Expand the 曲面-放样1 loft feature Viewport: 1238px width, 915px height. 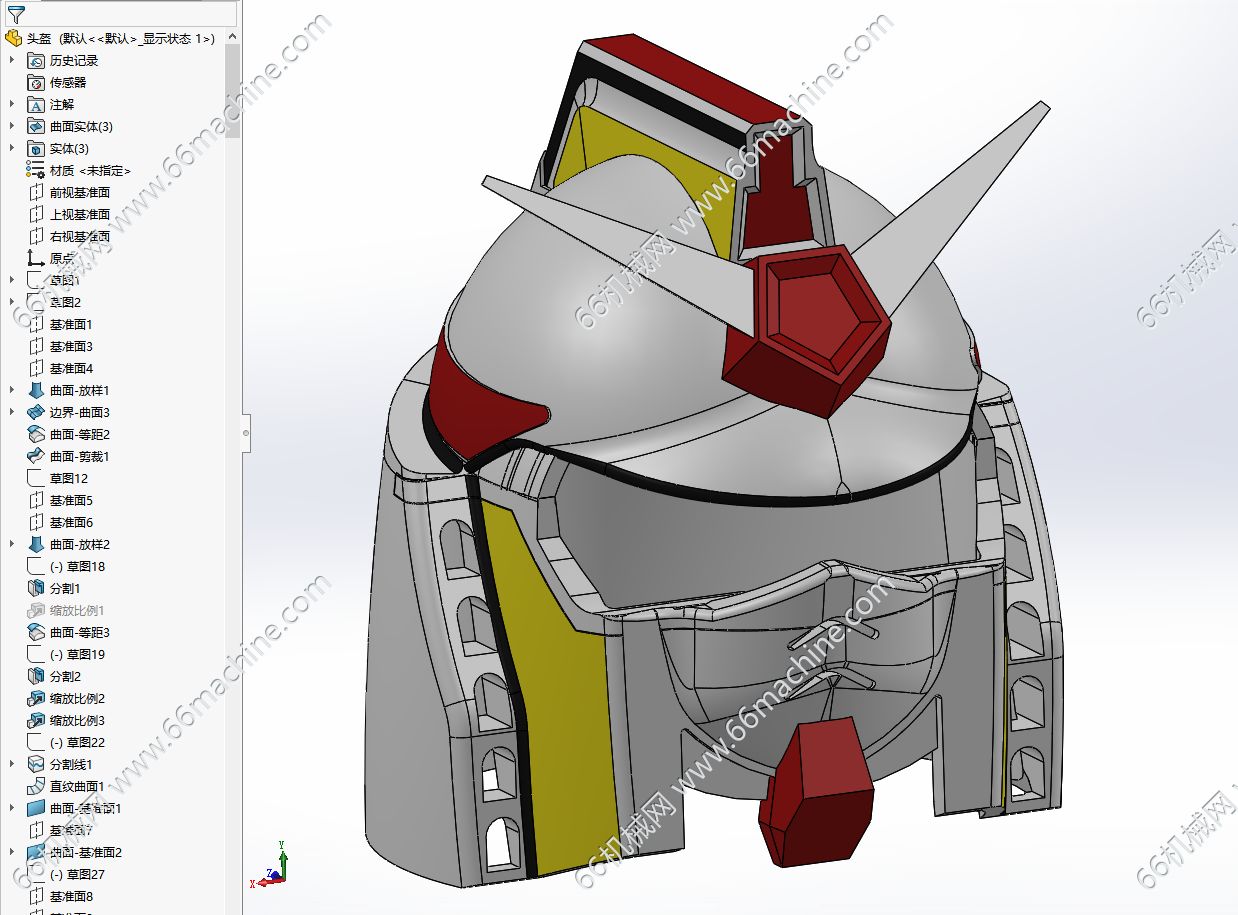12,390
